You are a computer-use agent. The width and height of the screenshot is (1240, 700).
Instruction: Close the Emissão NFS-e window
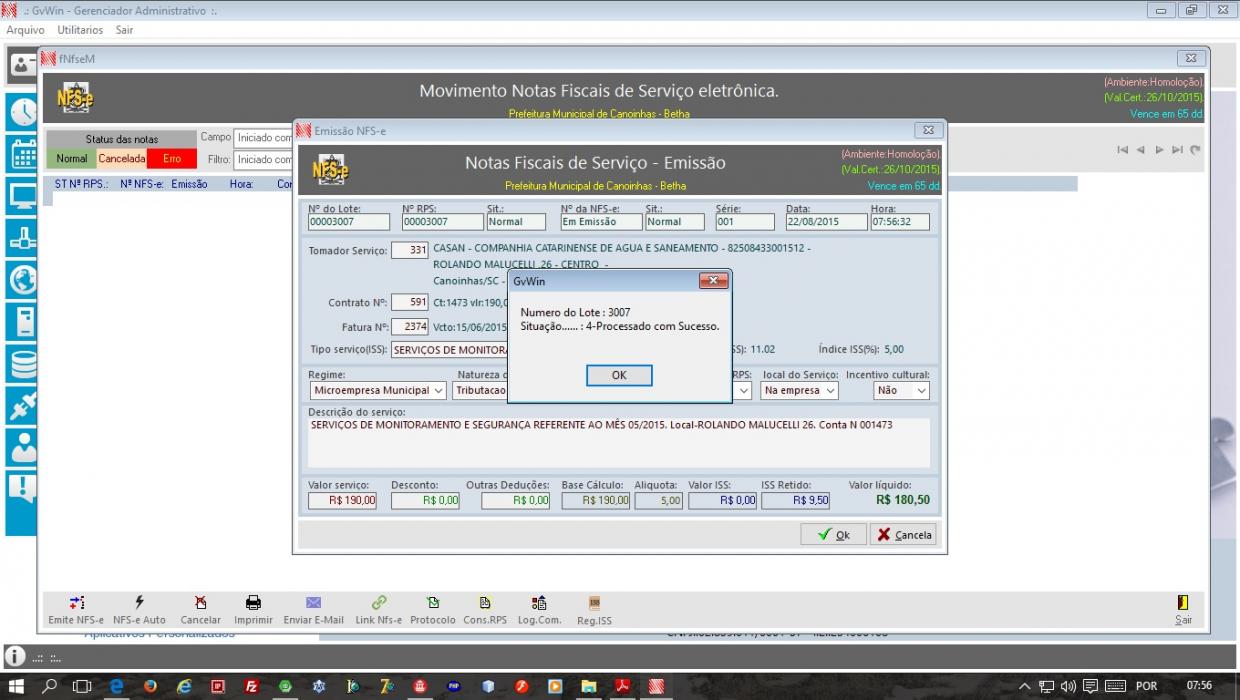(x=927, y=130)
